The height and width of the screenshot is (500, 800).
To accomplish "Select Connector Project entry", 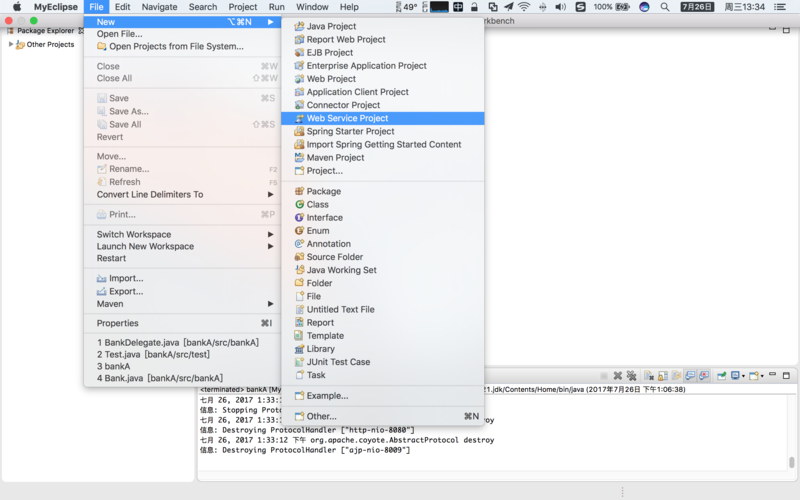I will tap(382, 105).
